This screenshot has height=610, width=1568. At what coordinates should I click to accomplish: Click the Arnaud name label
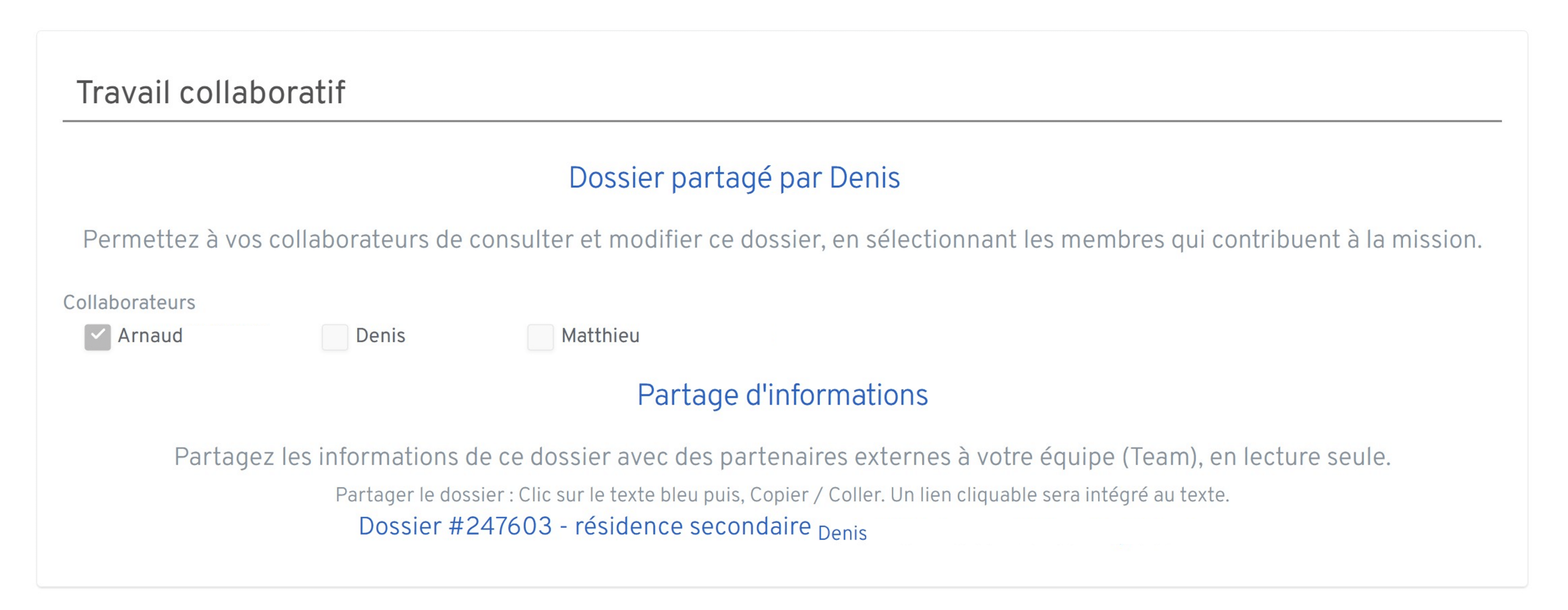pos(150,335)
